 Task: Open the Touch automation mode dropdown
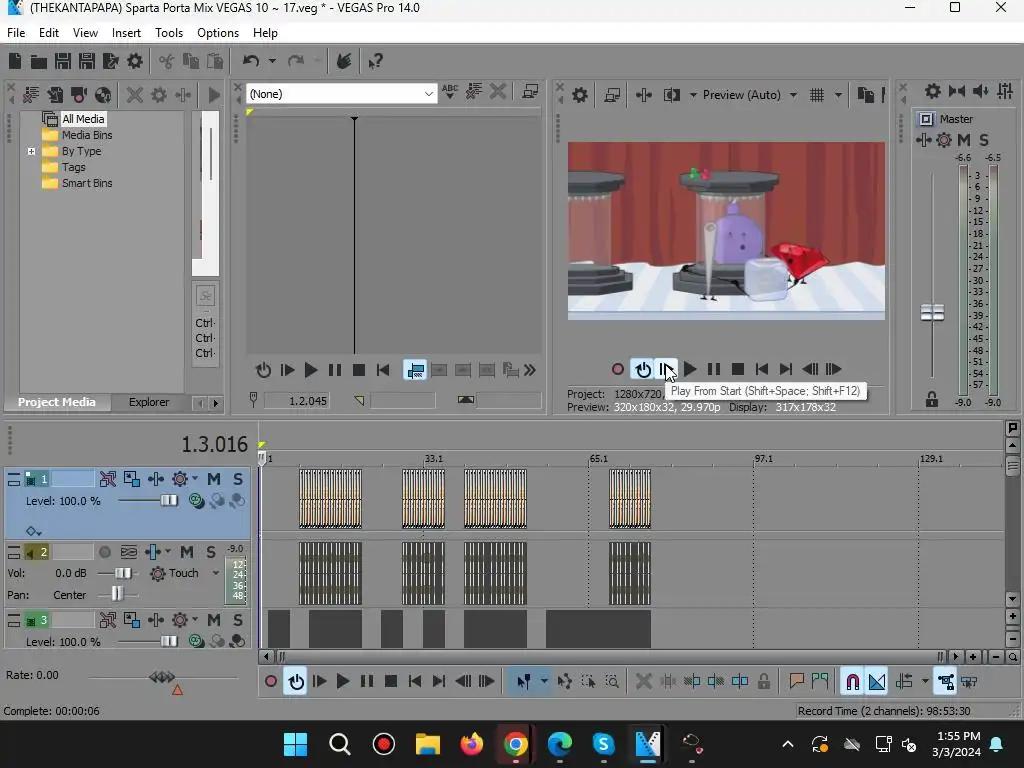point(216,573)
